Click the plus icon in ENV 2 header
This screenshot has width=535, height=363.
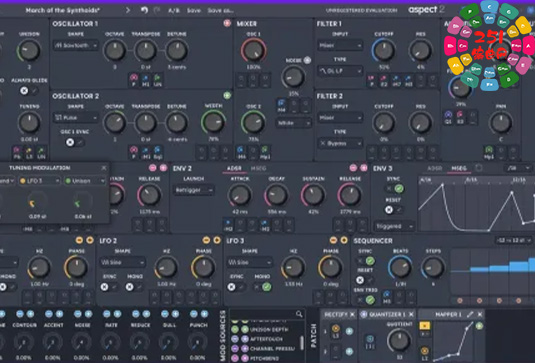364,168
